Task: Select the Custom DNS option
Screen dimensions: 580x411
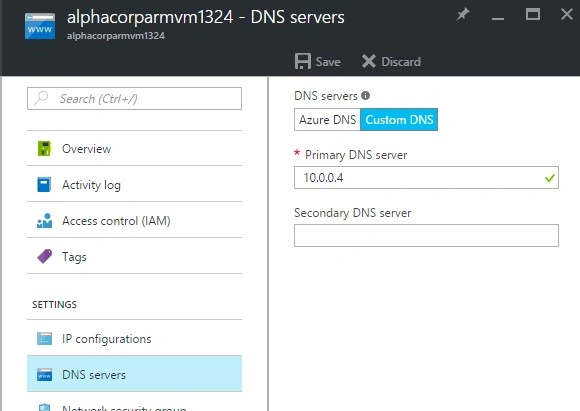Action: pyautogui.click(x=399, y=119)
